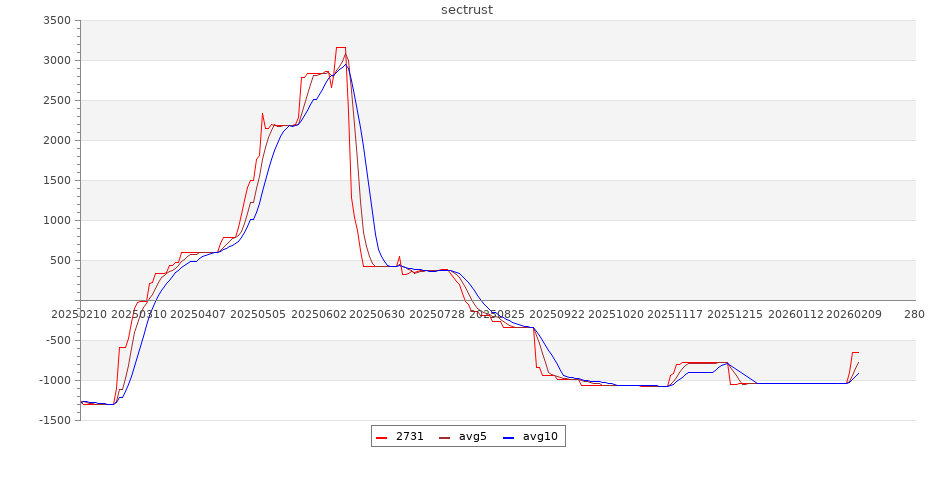Screen dimensions: 935x500
Task: Click the dark red swatch beside avg5
Action: pos(445,437)
